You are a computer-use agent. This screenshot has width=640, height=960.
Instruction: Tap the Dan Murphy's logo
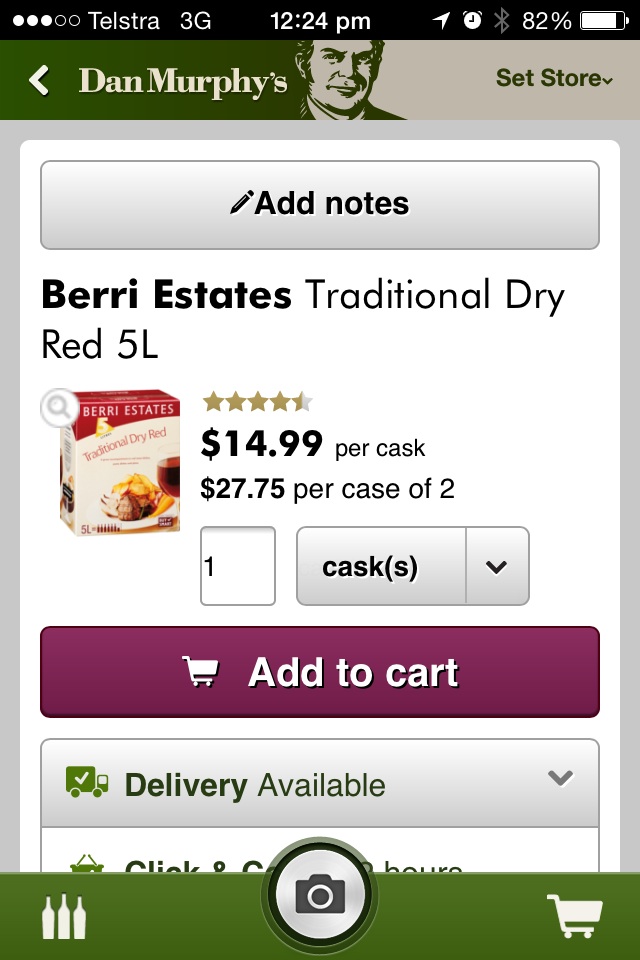[183, 81]
